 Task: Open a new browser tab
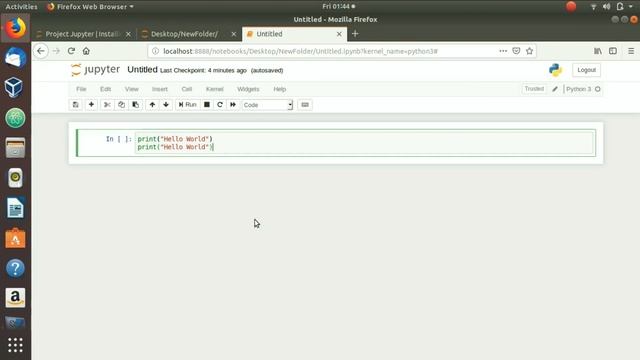point(355,34)
